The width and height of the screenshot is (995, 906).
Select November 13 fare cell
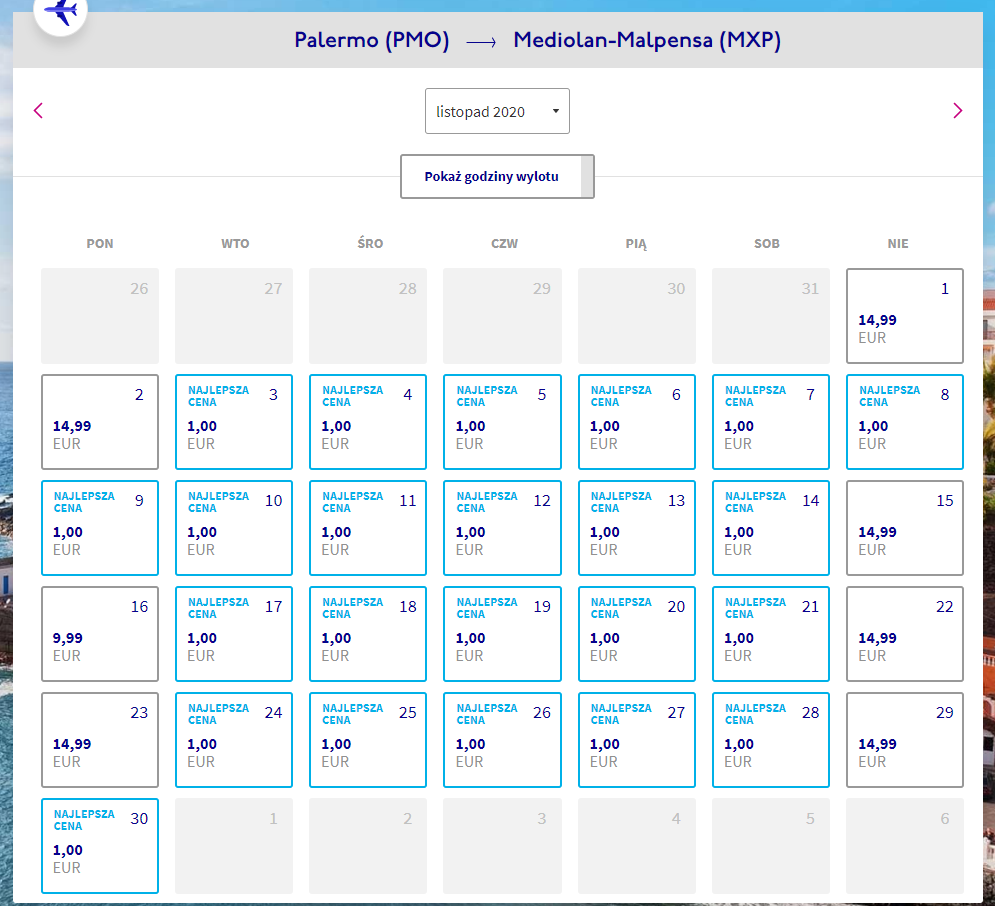pyautogui.click(x=636, y=528)
